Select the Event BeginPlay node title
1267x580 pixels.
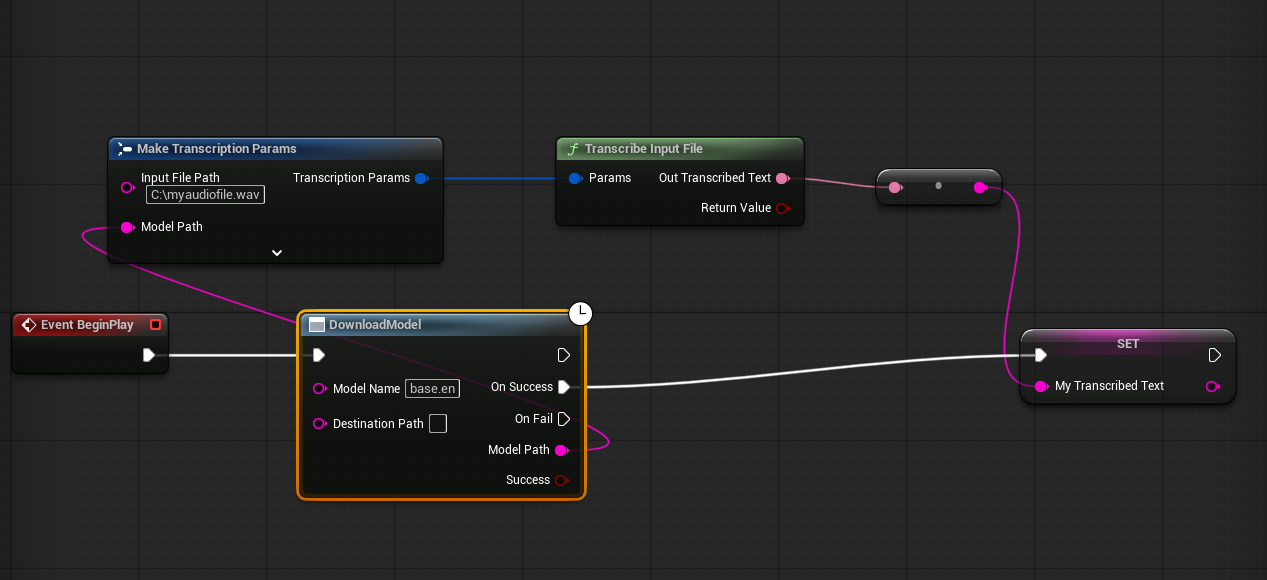click(x=87, y=325)
